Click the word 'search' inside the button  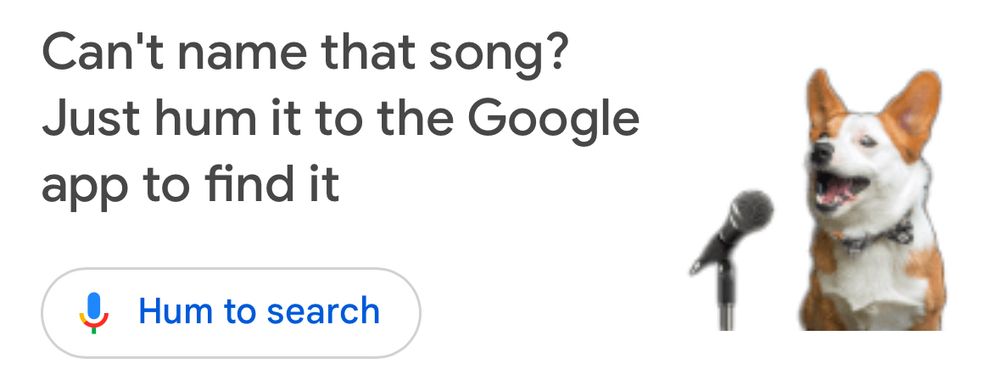323,311
